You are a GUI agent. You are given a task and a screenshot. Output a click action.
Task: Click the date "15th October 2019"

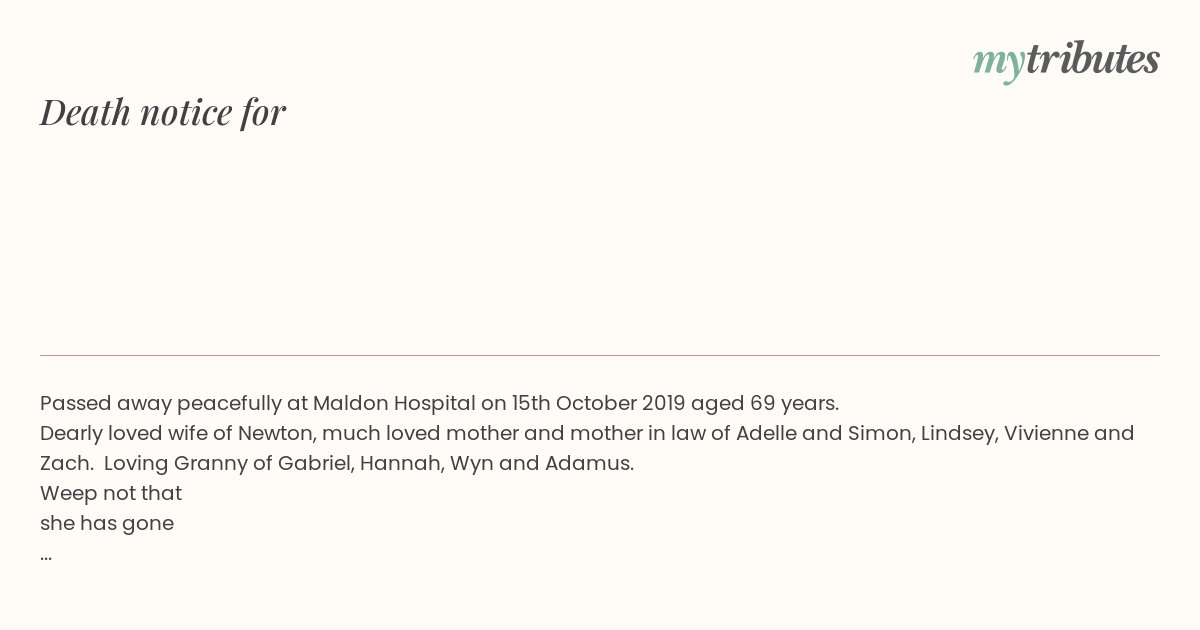[x=598, y=404]
